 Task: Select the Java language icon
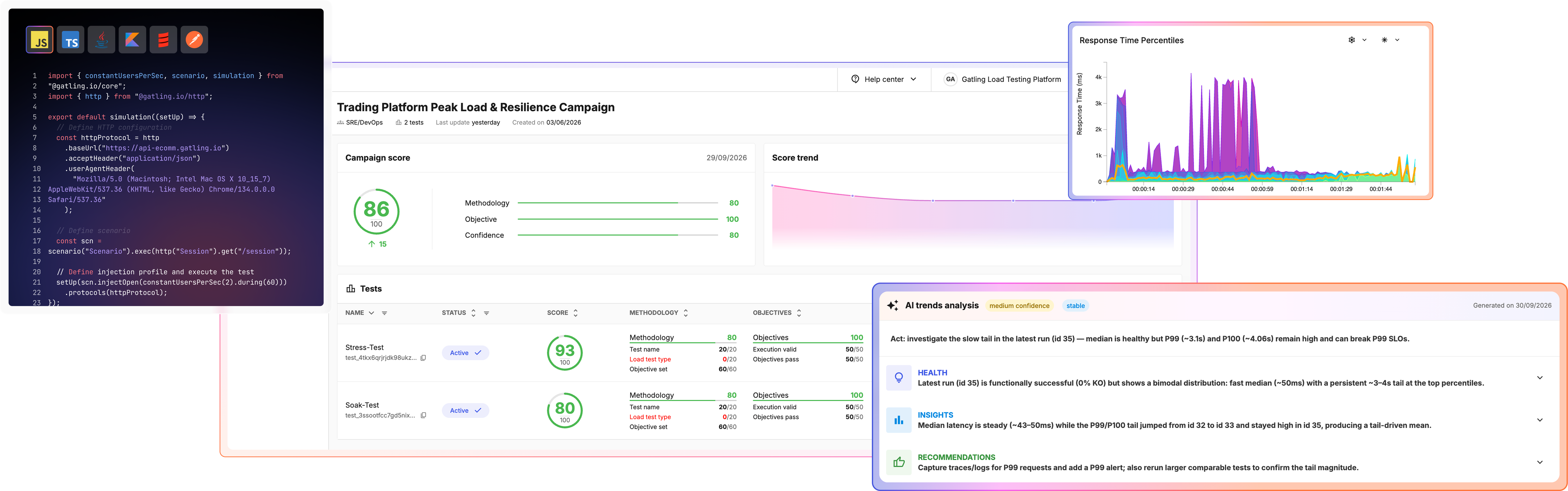(x=102, y=40)
